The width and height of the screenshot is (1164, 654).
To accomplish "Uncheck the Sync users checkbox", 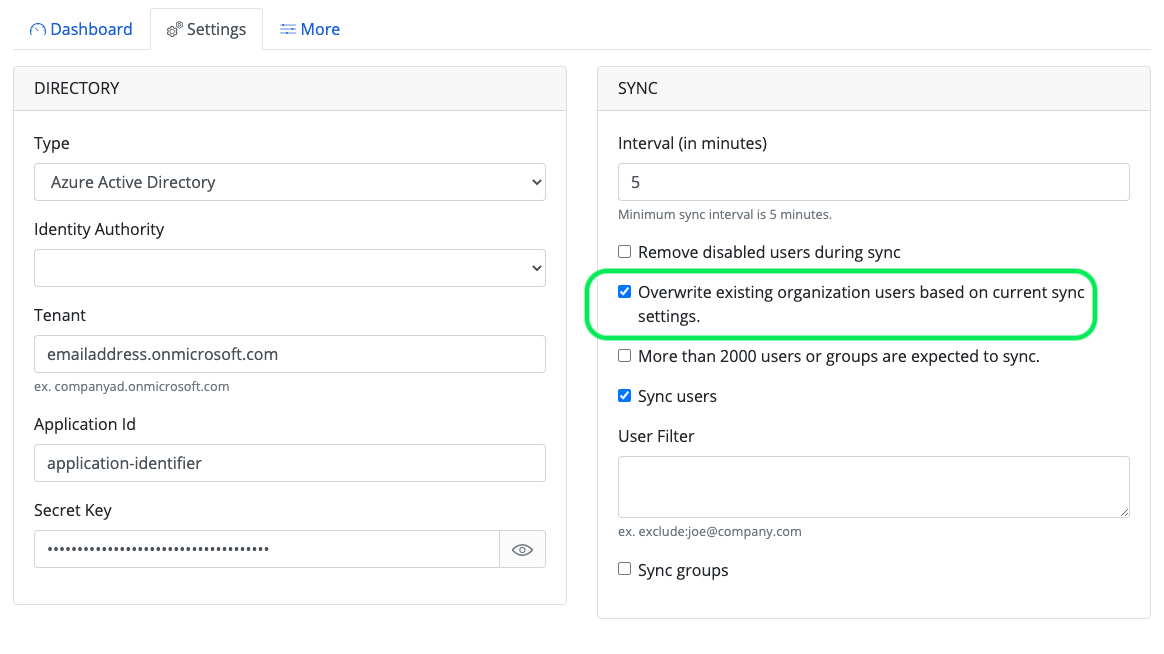I will (624, 396).
